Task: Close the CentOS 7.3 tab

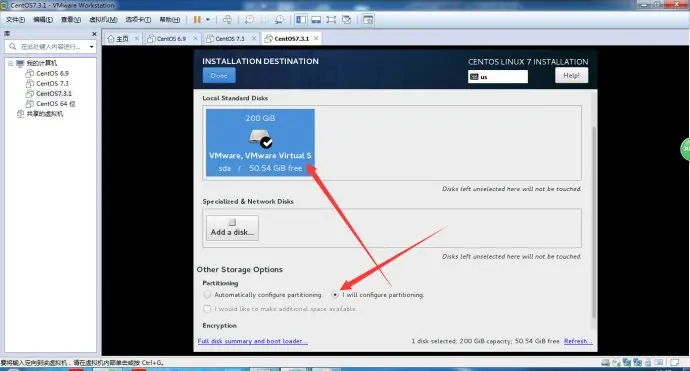Action: (254, 39)
